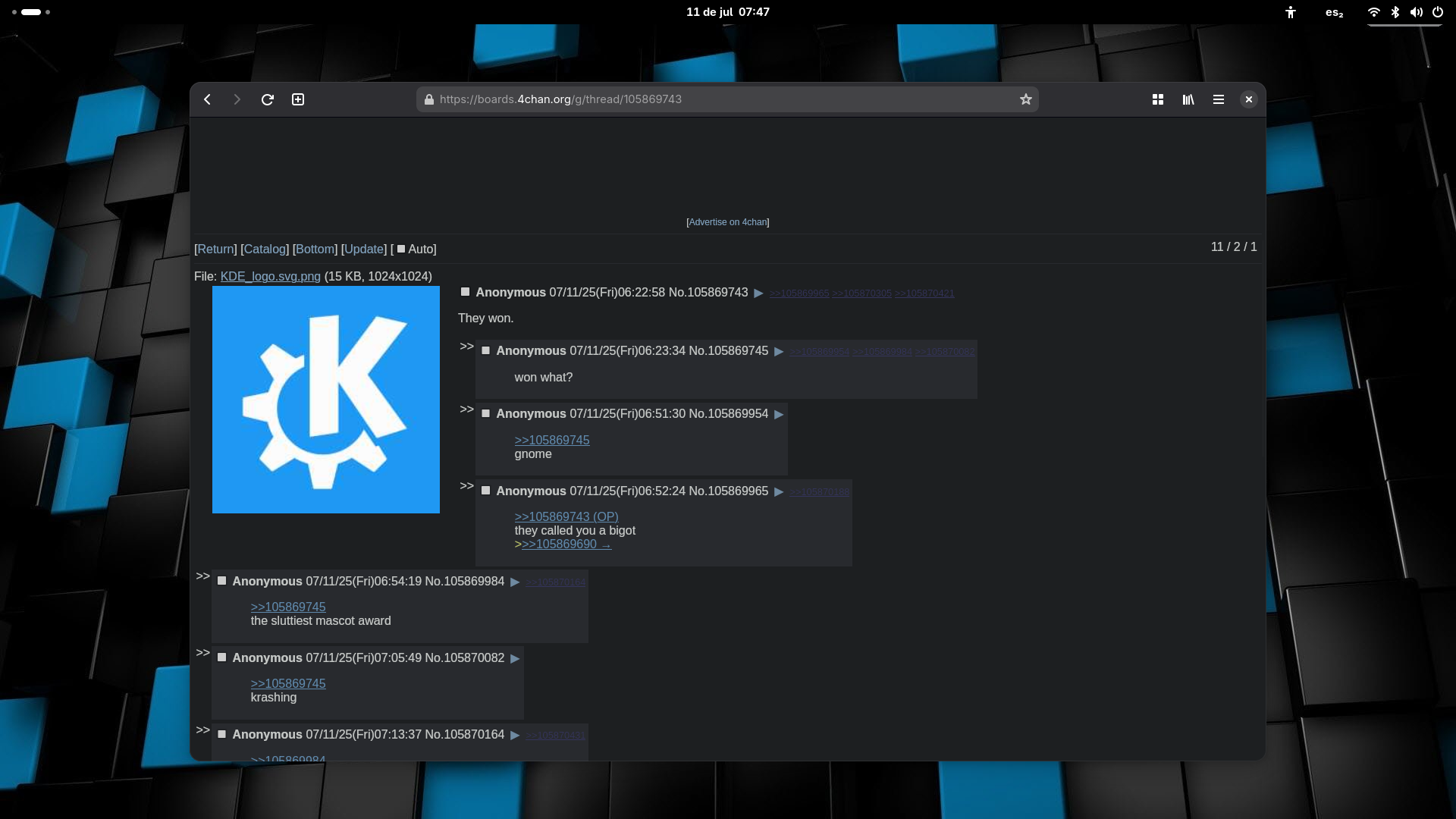The height and width of the screenshot is (819, 1456).
Task: Click backlink >>105869954 on post 105869745
Action: coord(820,352)
